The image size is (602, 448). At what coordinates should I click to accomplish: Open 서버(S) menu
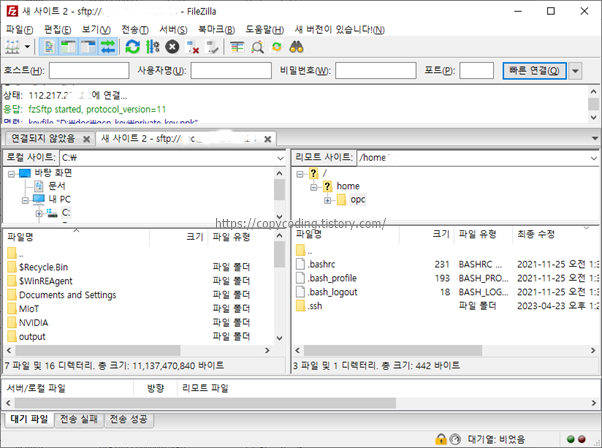tap(173, 30)
